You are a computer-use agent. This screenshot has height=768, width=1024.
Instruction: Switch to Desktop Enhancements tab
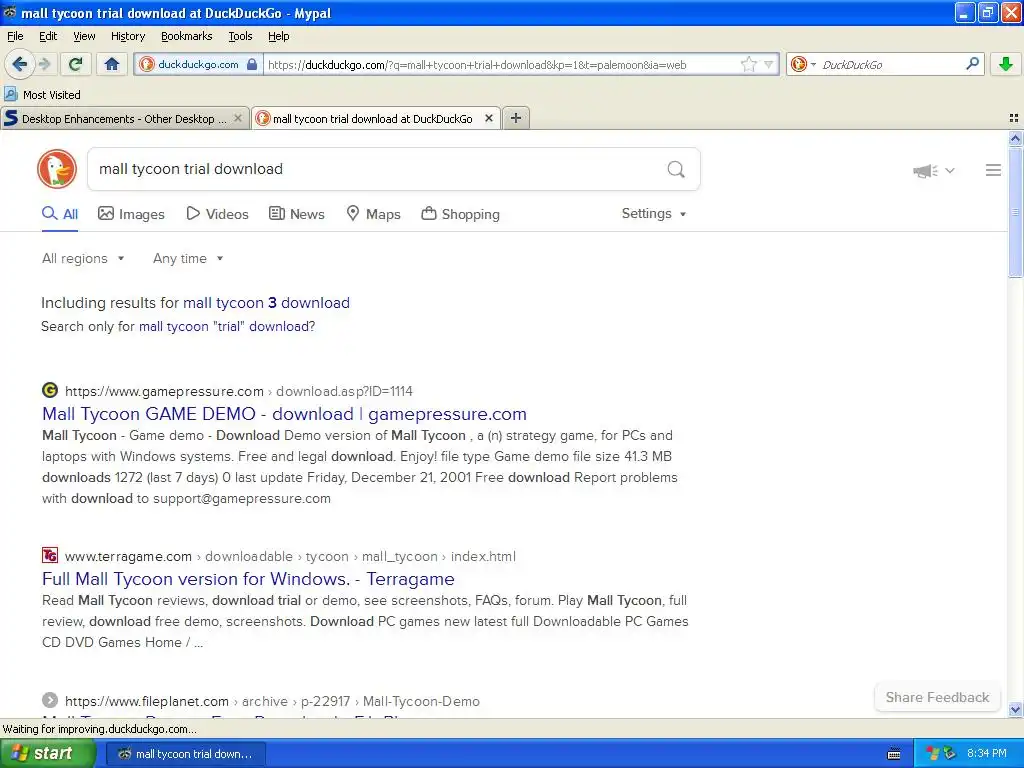click(124, 118)
